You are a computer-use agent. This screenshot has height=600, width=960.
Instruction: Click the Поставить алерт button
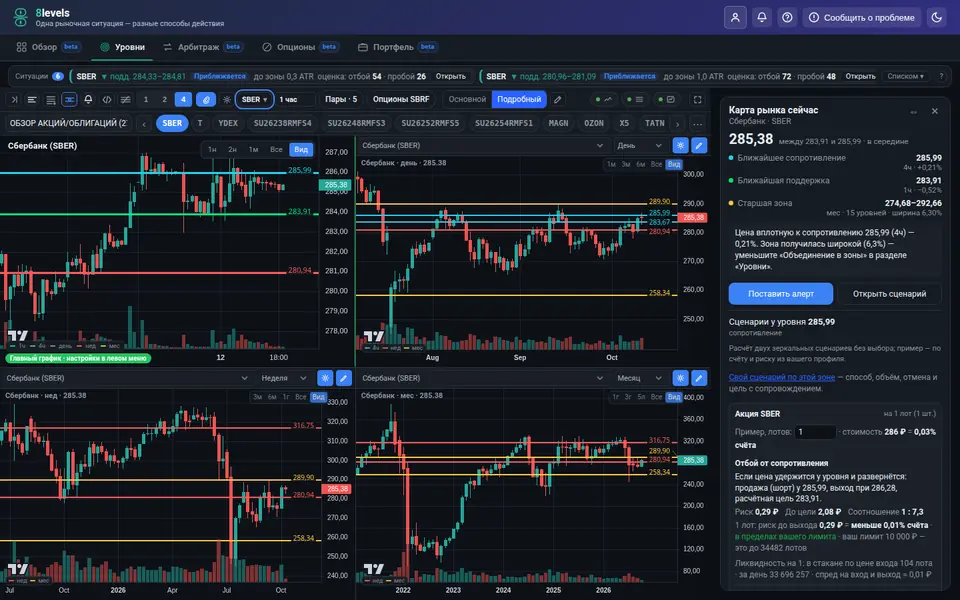[x=781, y=294]
